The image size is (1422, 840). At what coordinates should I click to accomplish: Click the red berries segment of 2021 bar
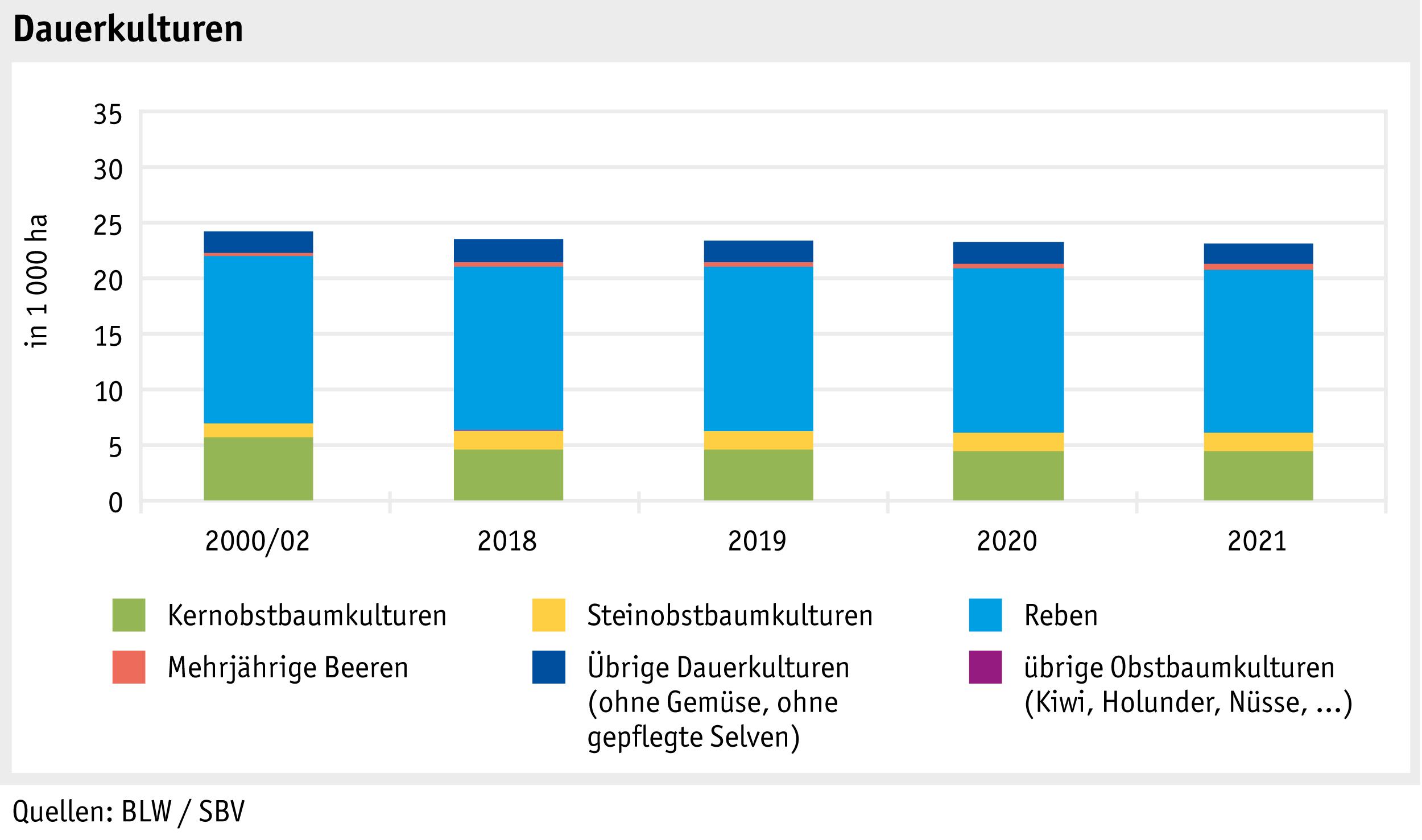[x=1258, y=267]
